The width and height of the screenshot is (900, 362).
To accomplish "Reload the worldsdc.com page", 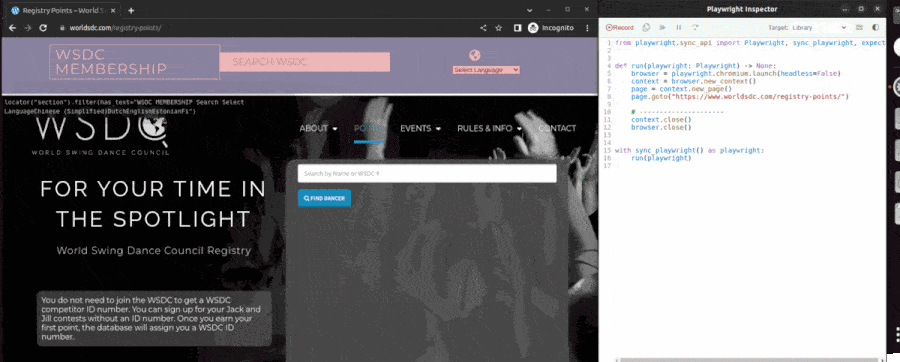I will (x=43, y=28).
